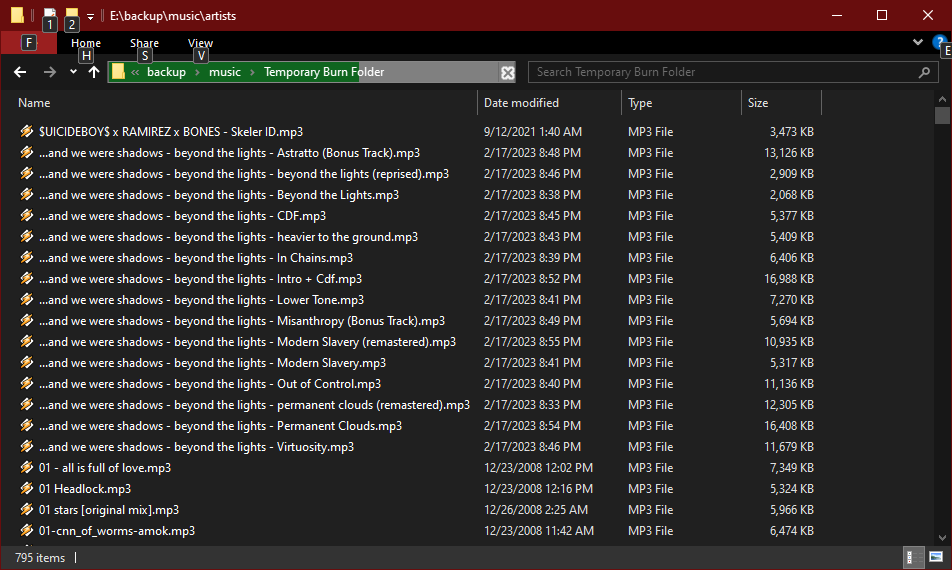
Task: Switch to large icons view layout
Action: (935, 557)
